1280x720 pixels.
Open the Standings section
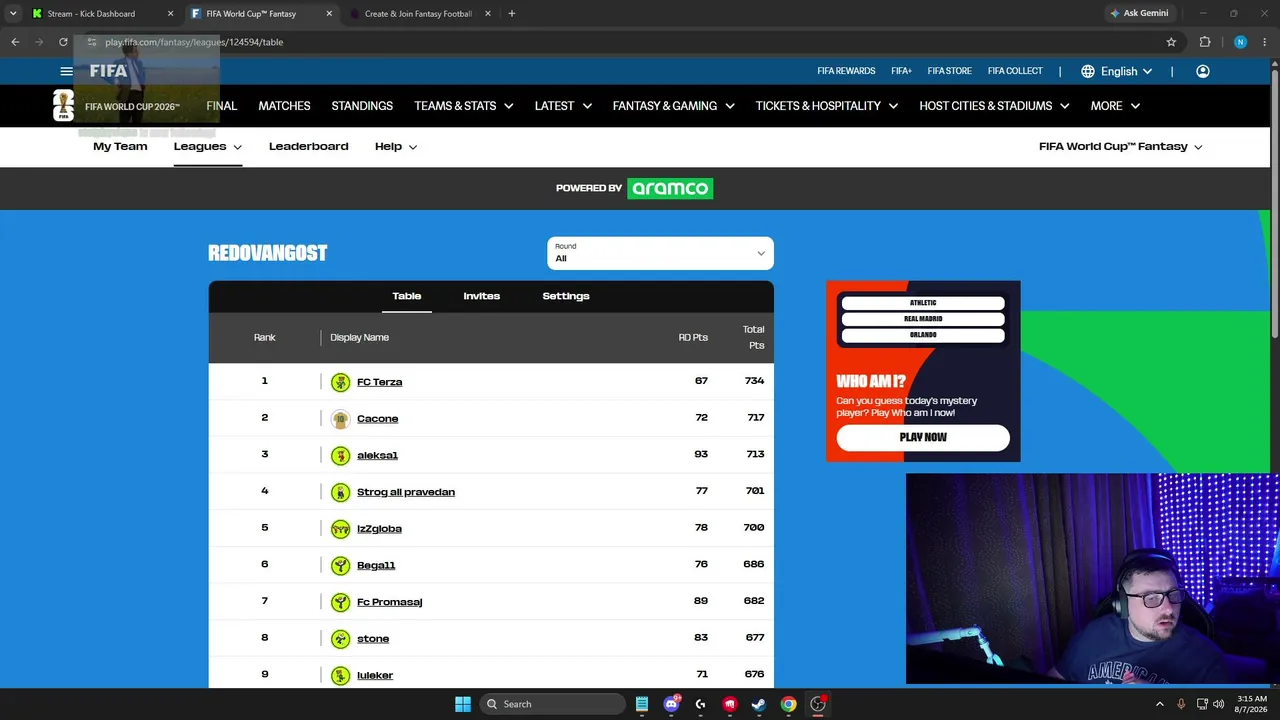362,106
